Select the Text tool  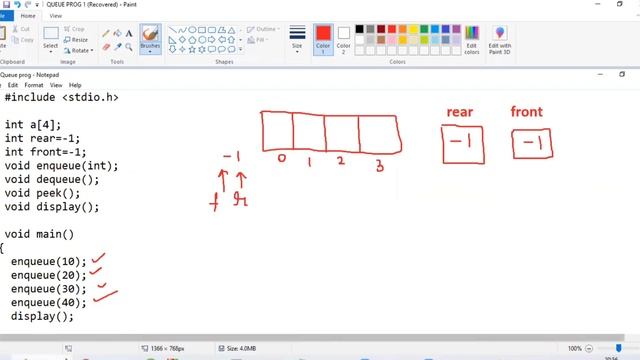click(129, 33)
